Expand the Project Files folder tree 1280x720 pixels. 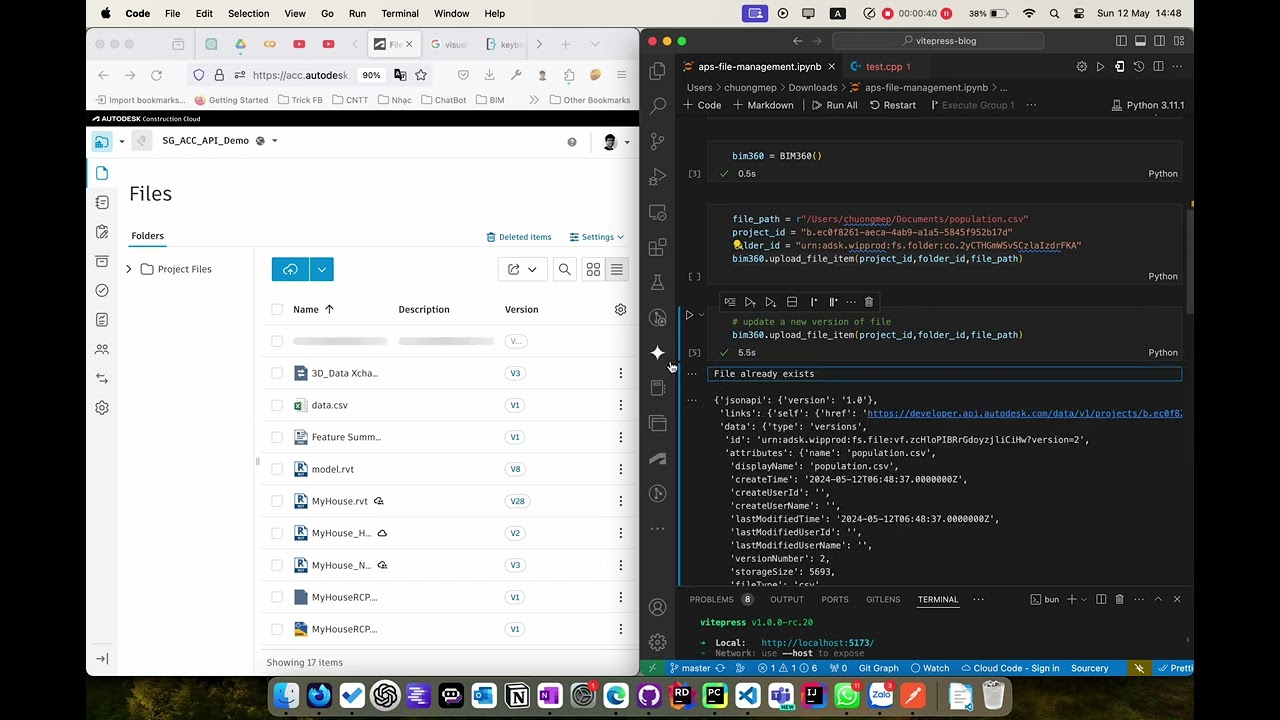pos(129,269)
